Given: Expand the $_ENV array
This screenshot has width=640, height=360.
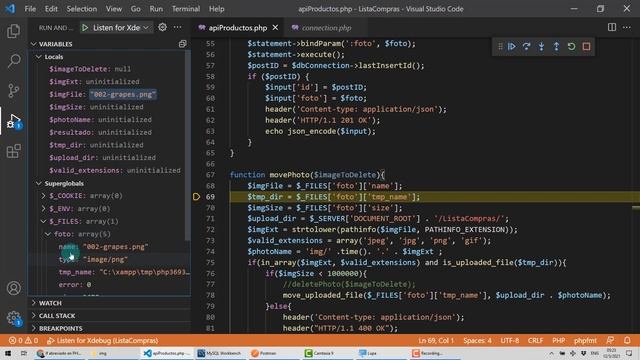Looking at the screenshot, I should point(44,209).
